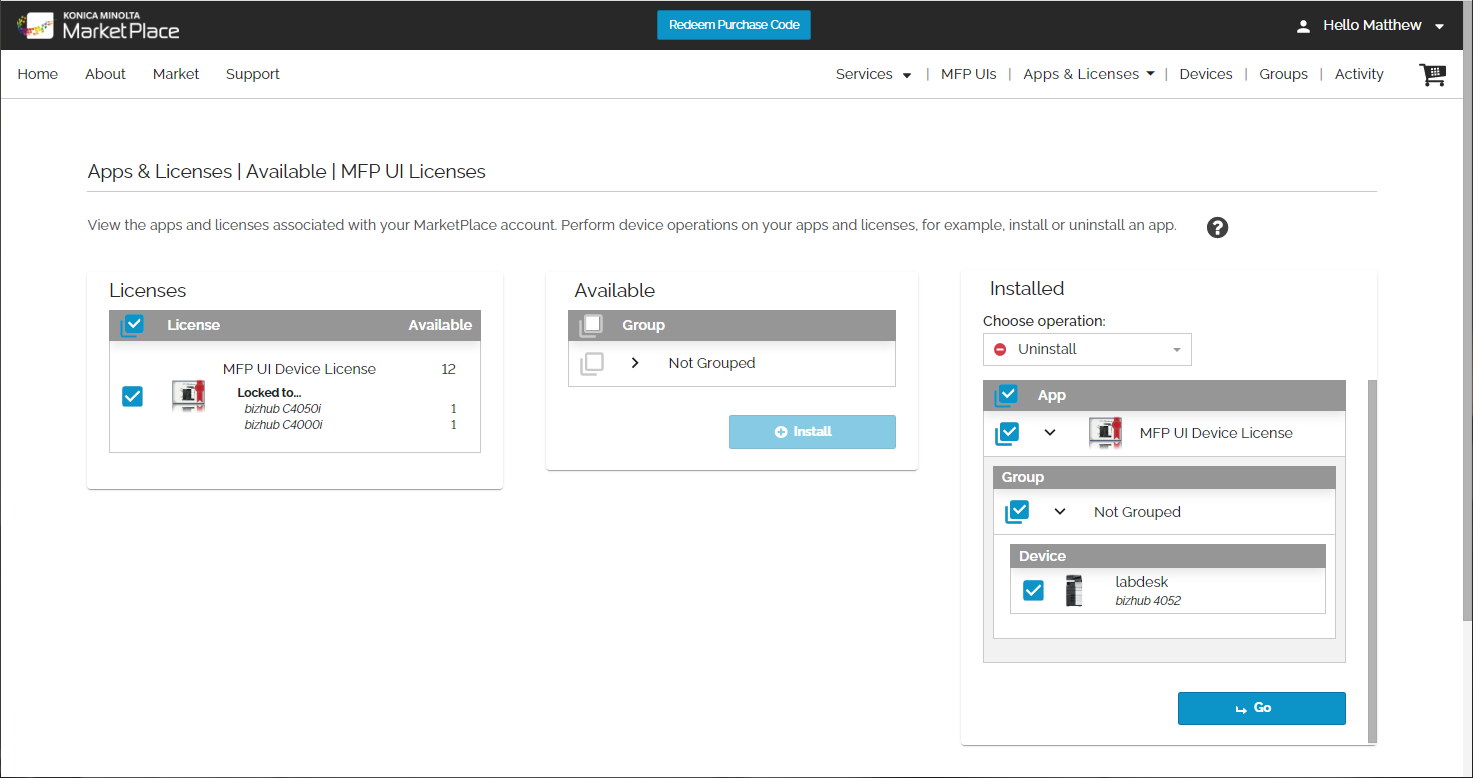Toggle select-all checkbox in Installed App header

pyautogui.click(x=1007, y=395)
